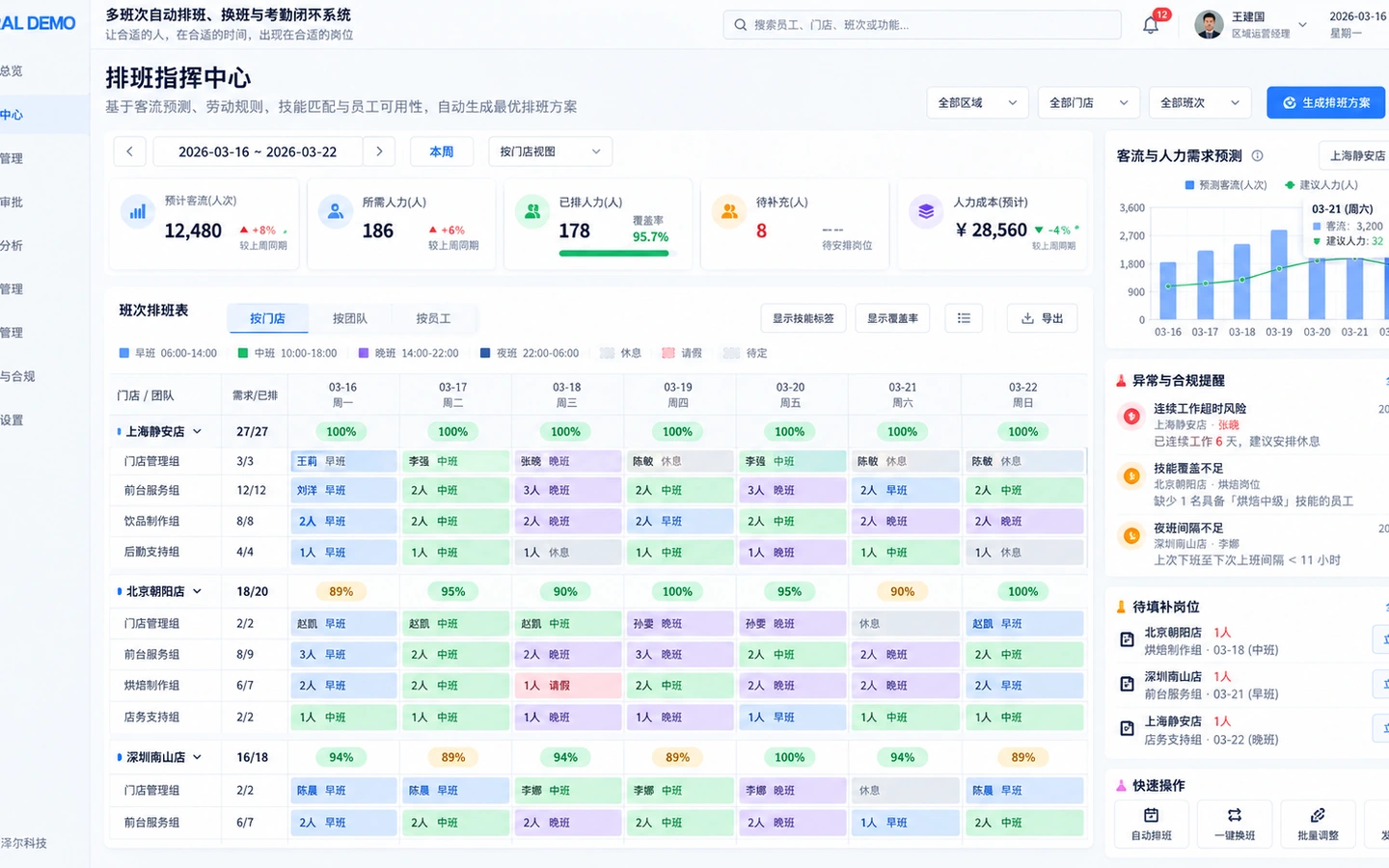
Task: Click the 待填补岗位 header icon
Action: (1121, 607)
